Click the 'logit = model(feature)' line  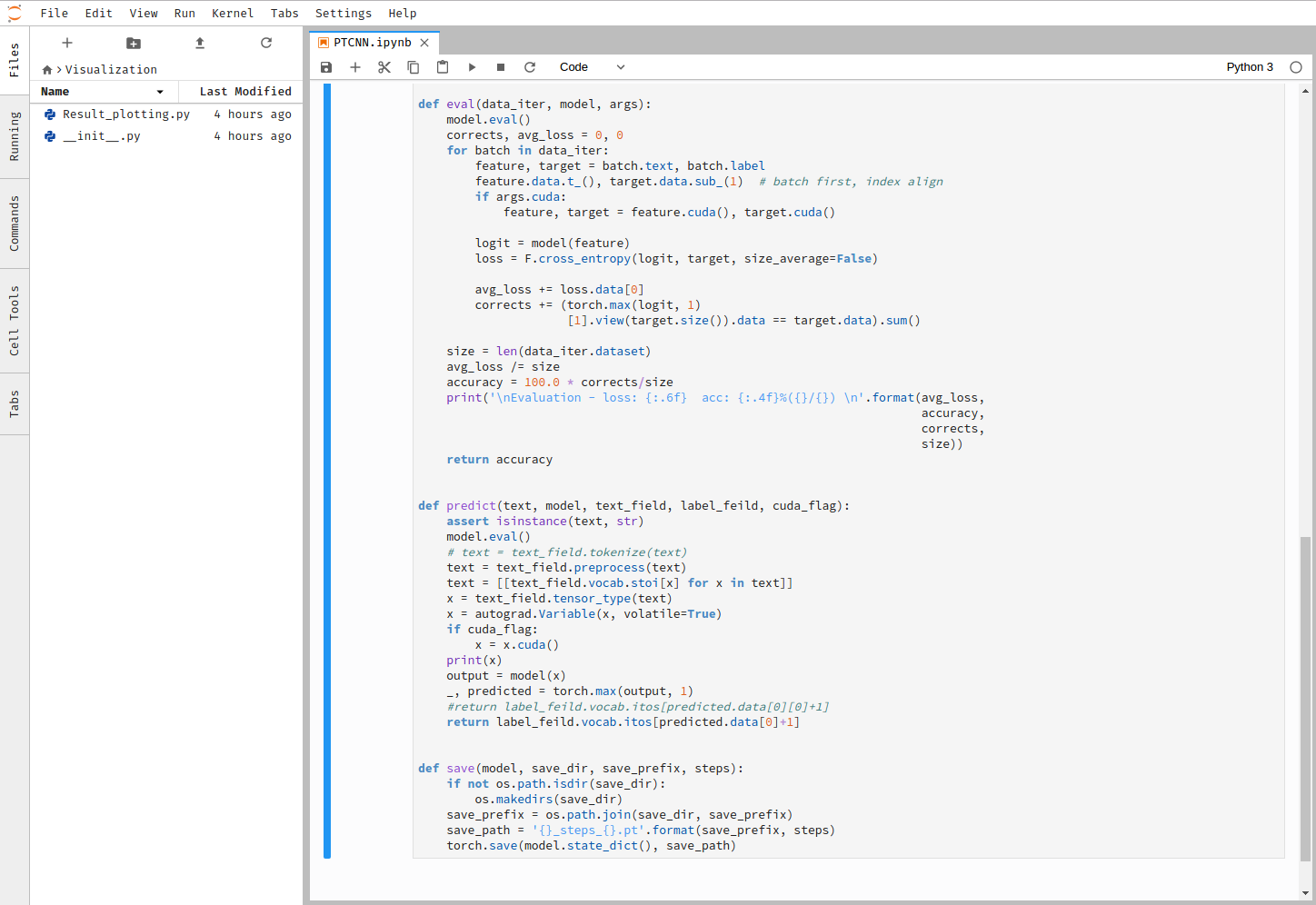(552, 244)
